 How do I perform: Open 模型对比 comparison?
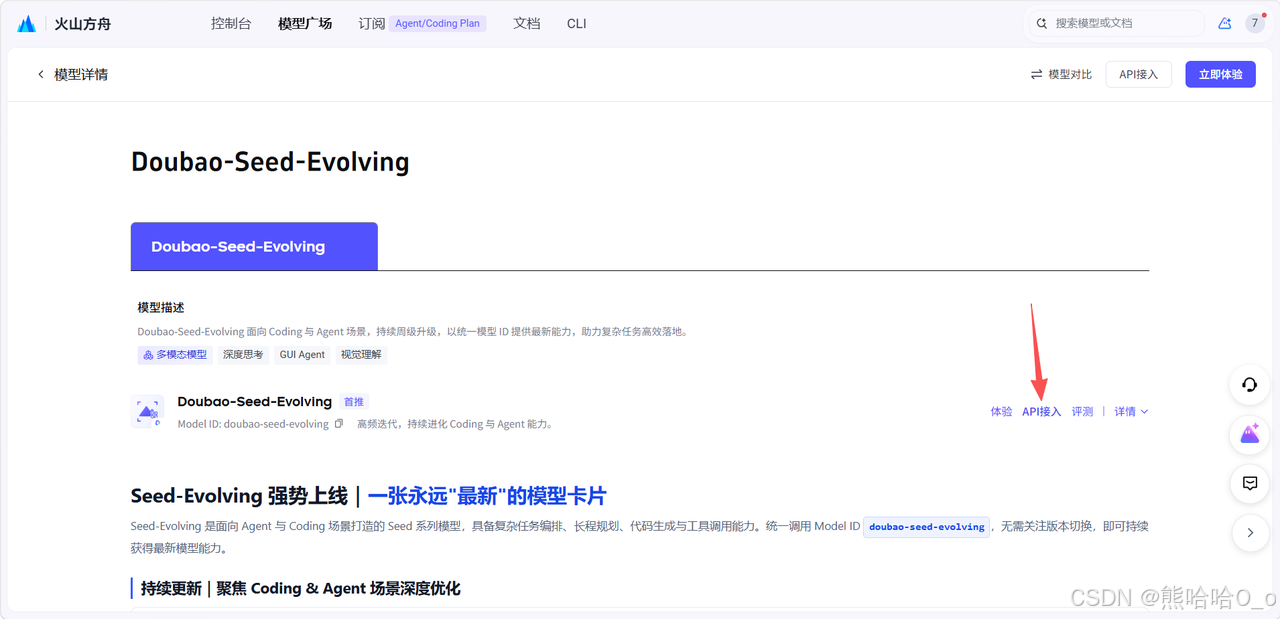click(1061, 74)
